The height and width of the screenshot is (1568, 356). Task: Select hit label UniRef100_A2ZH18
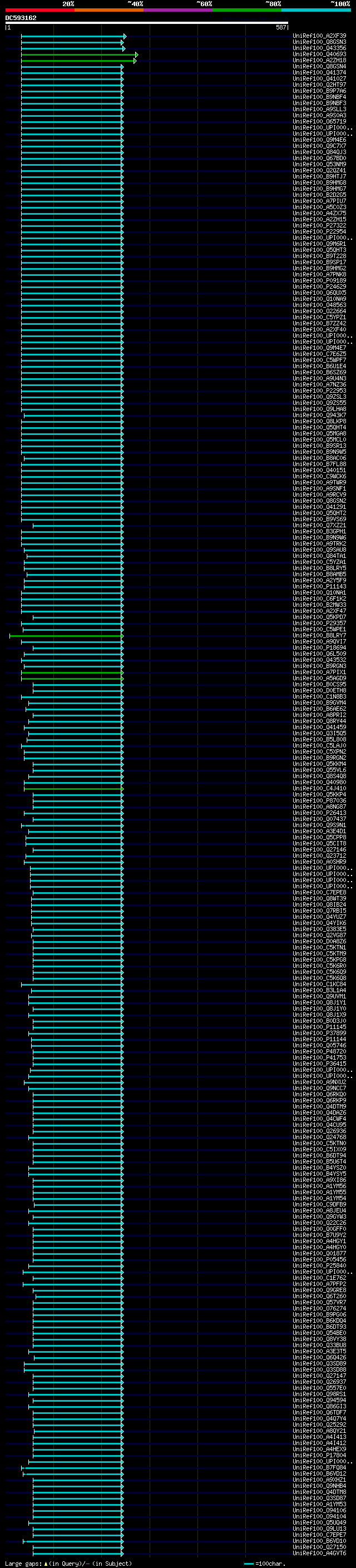tap(319, 60)
